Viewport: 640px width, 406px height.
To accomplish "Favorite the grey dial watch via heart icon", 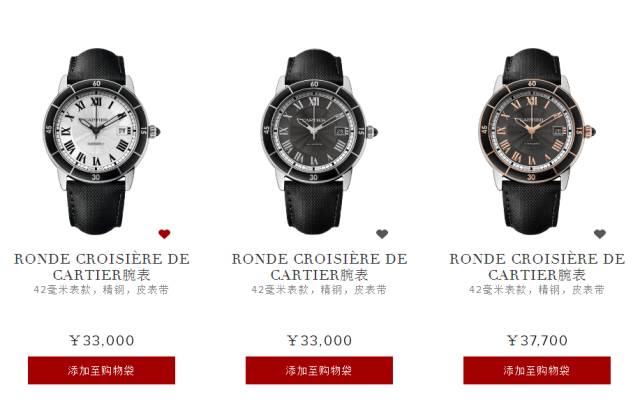I will coord(382,234).
